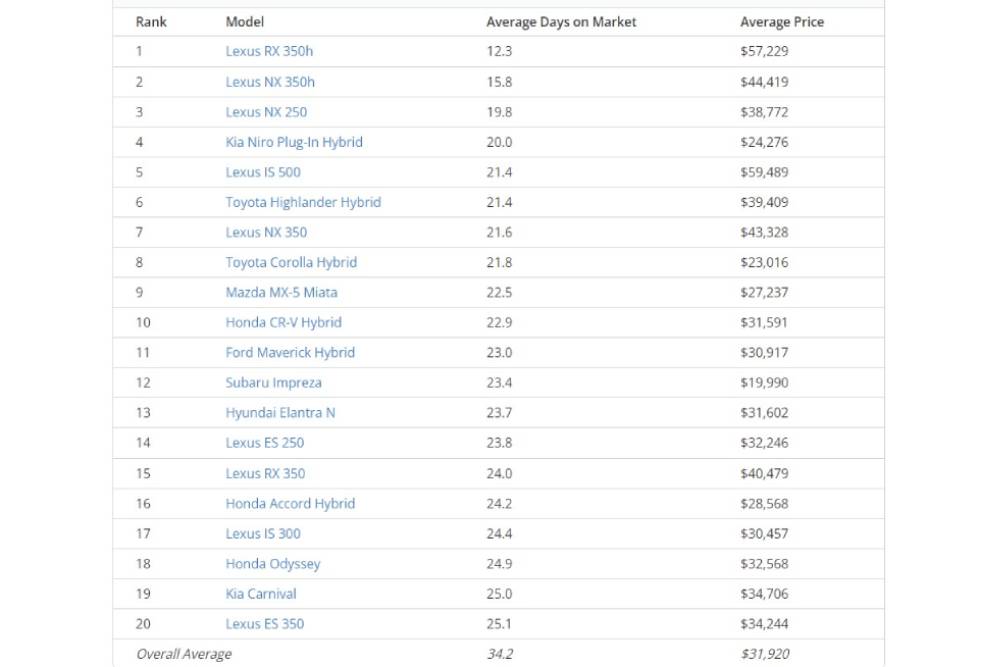Select the Kia Niro Plug-In Hybrid link

tap(293, 142)
